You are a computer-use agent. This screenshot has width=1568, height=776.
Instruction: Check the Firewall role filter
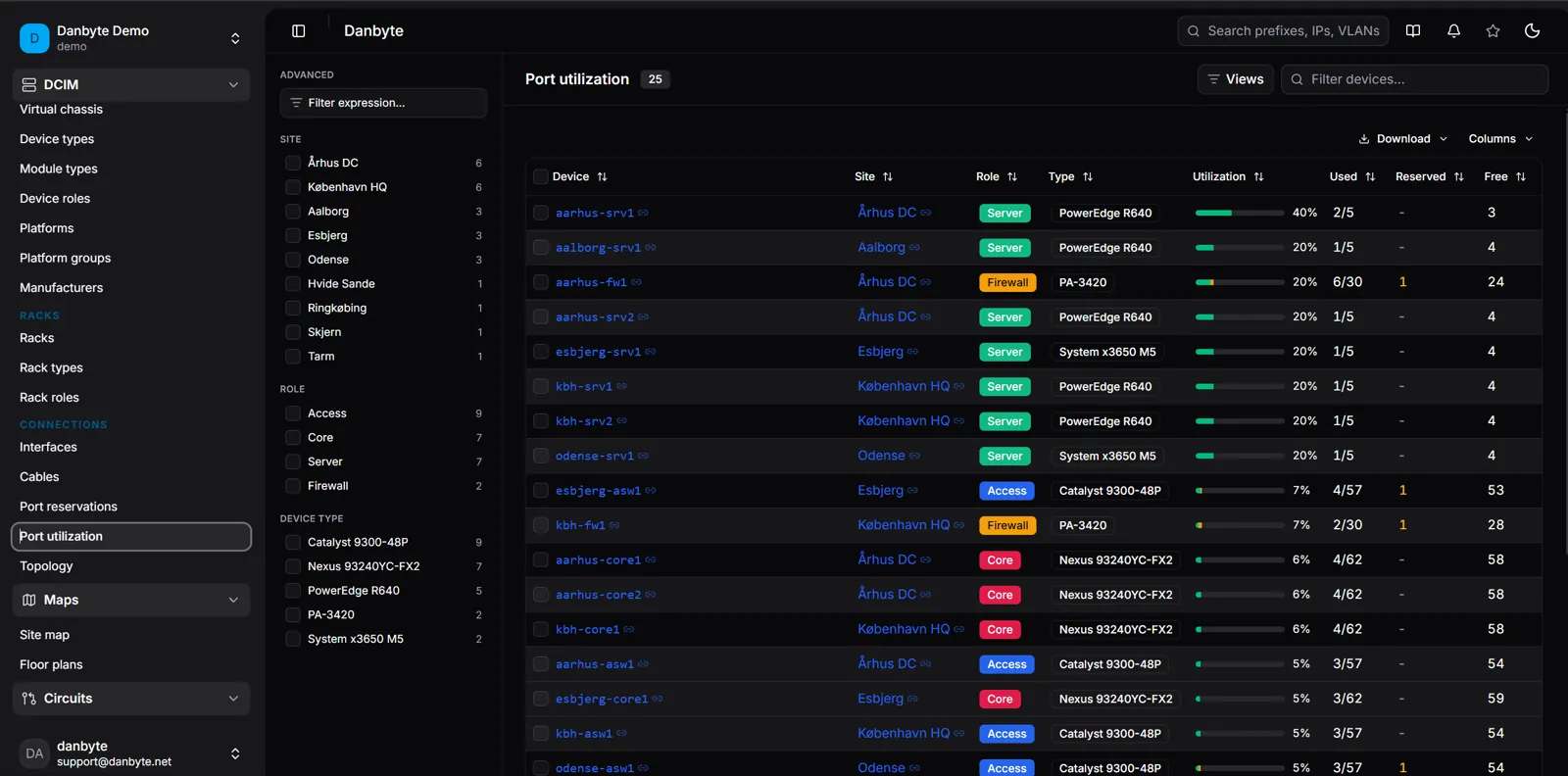coord(292,486)
